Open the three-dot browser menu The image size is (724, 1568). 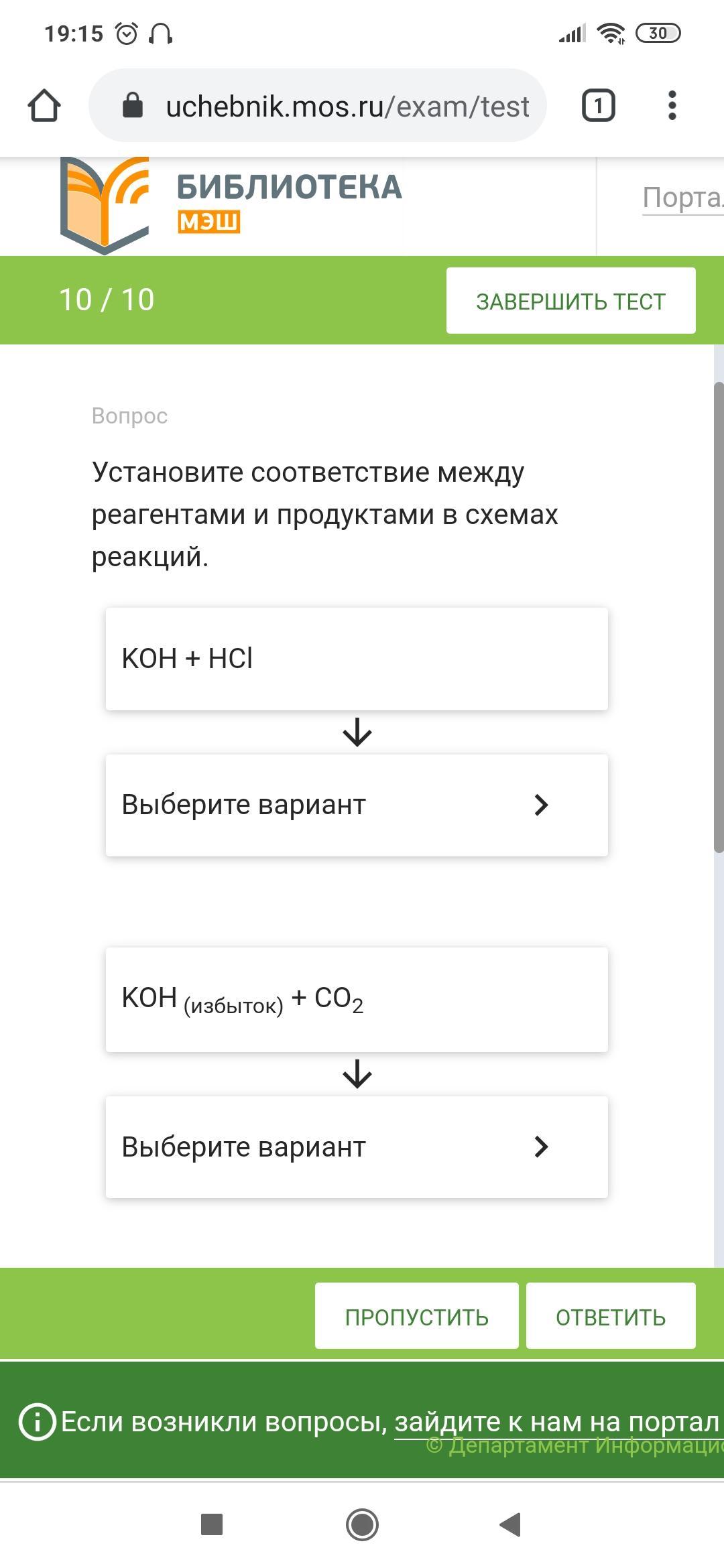tap(672, 106)
